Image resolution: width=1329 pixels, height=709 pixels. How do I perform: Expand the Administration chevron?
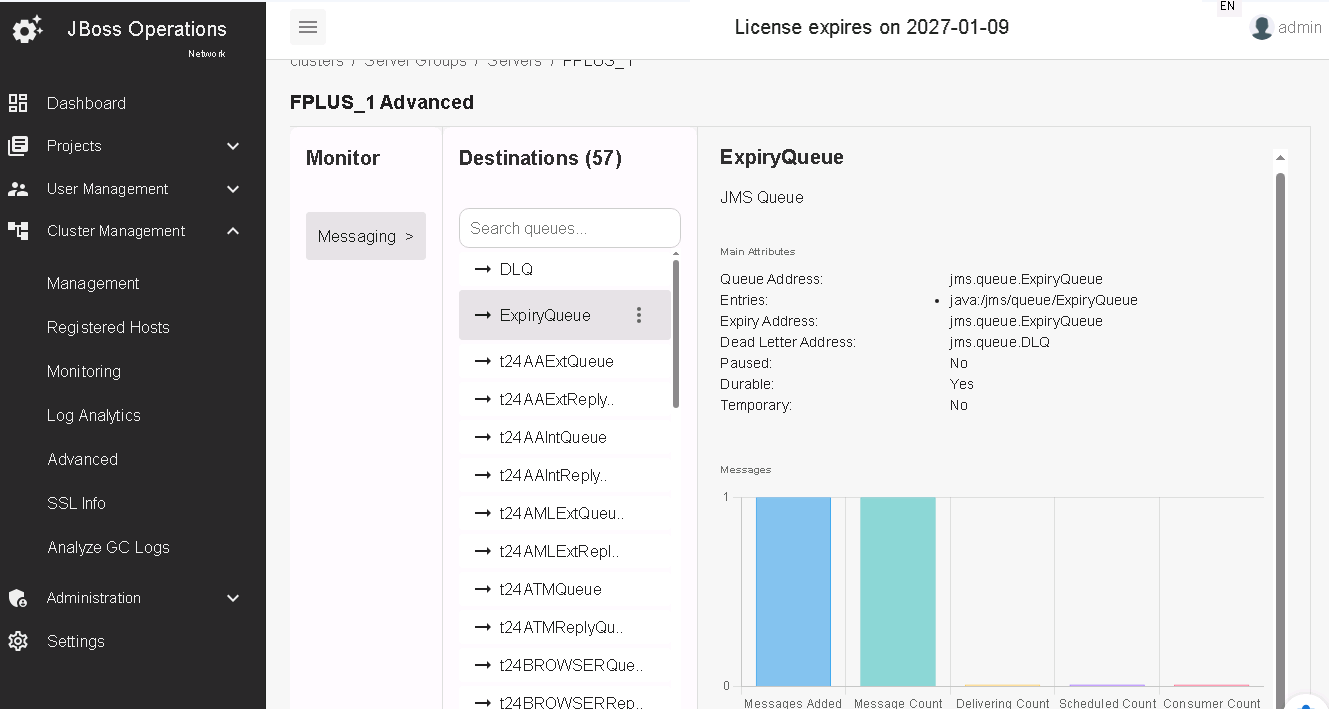pyautogui.click(x=233, y=598)
